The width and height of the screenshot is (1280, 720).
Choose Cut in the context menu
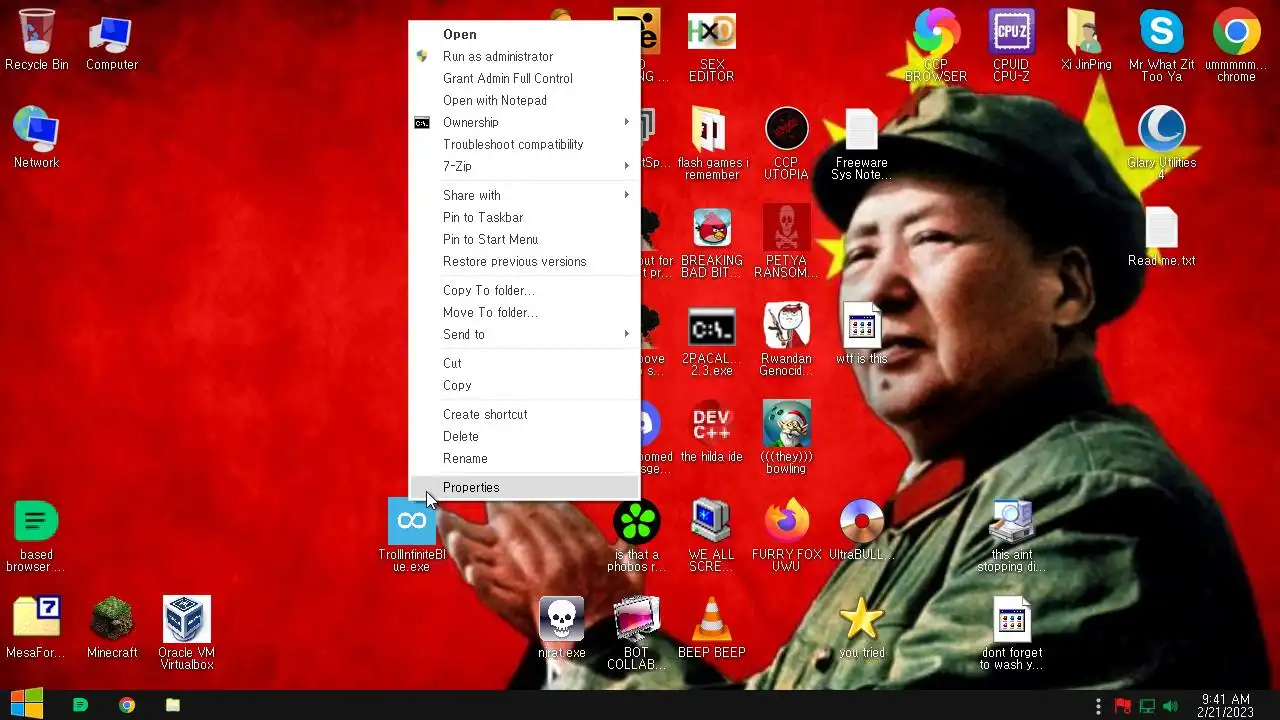[x=524, y=363]
